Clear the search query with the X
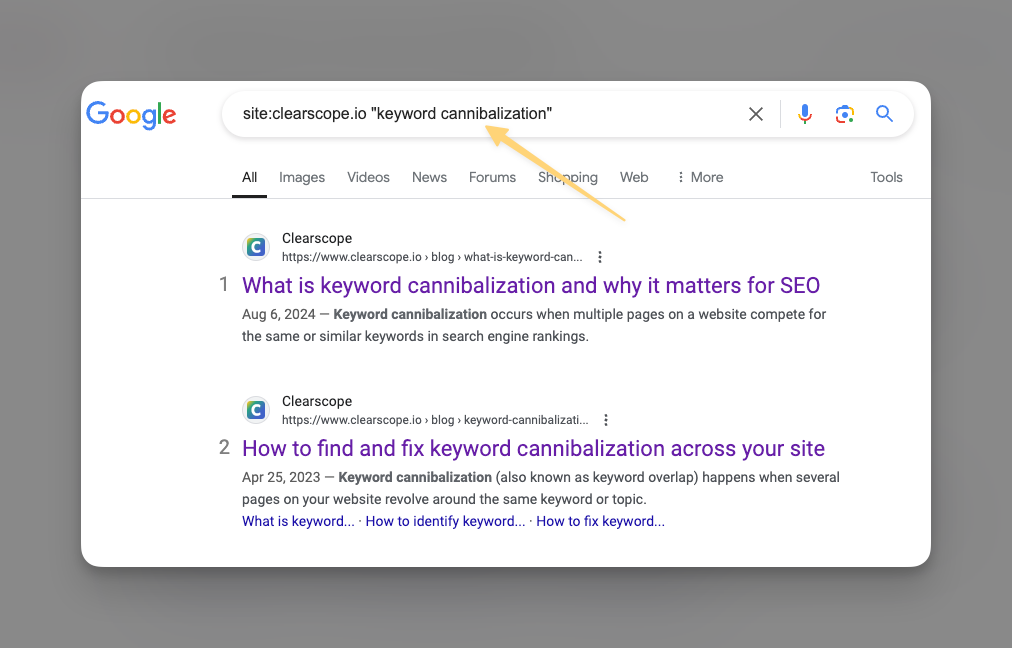This screenshot has width=1012, height=648. pyautogui.click(x=756, y=114)
